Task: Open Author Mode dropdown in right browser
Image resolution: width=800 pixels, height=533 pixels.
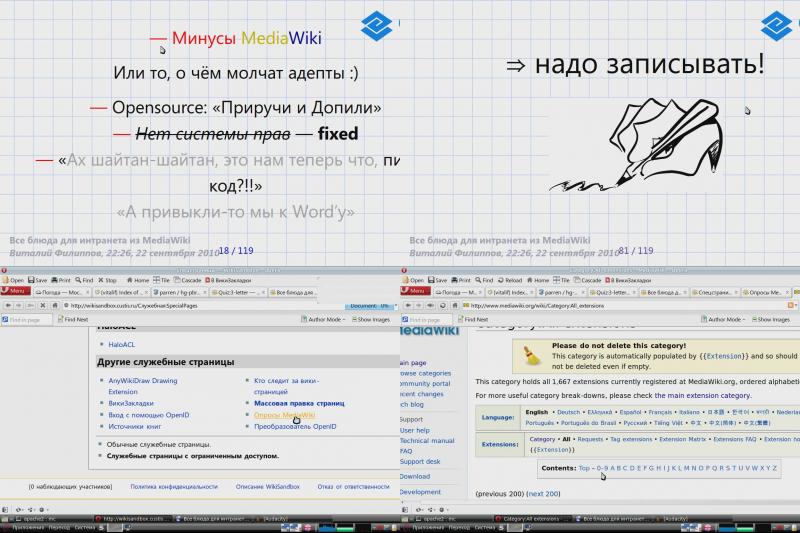Action: coord(723,320)
